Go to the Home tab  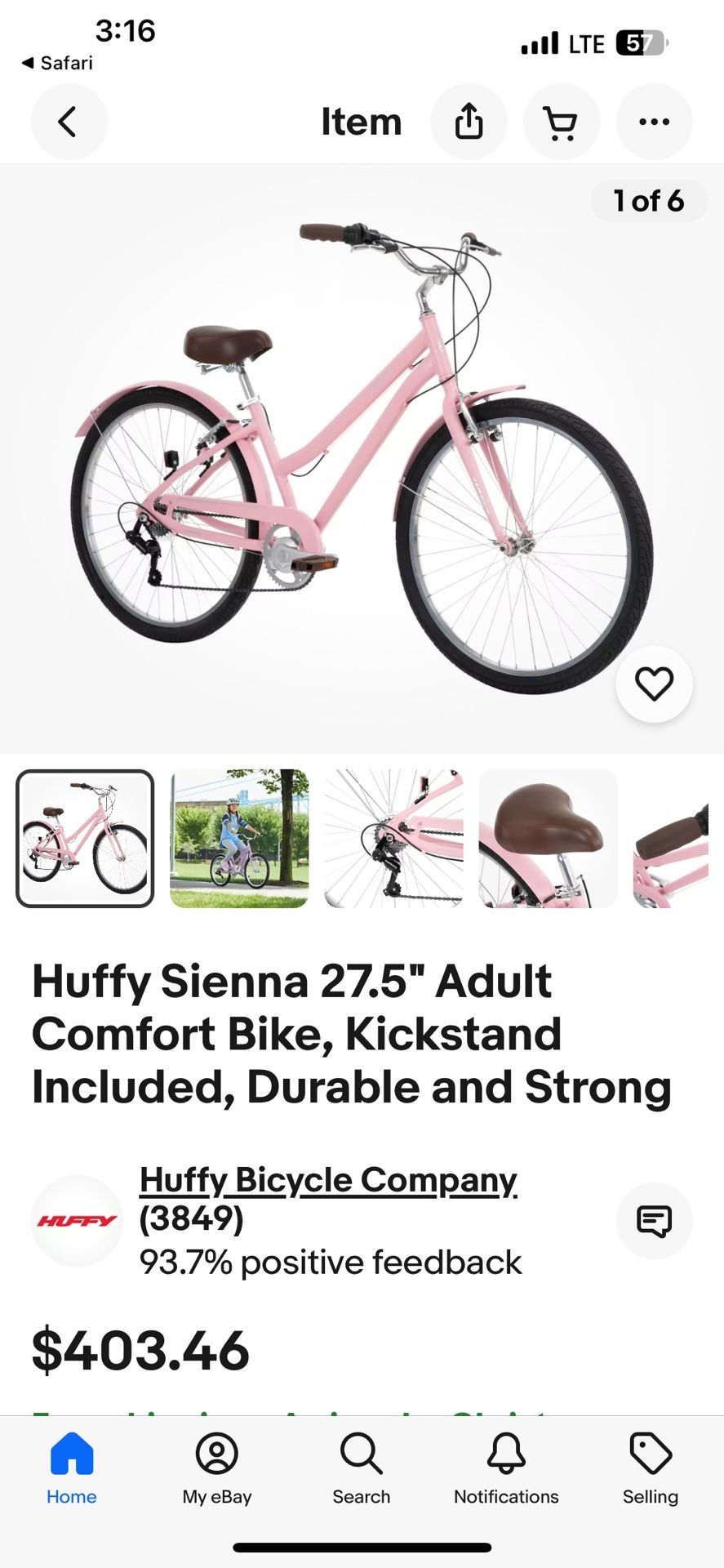click(72, 1468)
